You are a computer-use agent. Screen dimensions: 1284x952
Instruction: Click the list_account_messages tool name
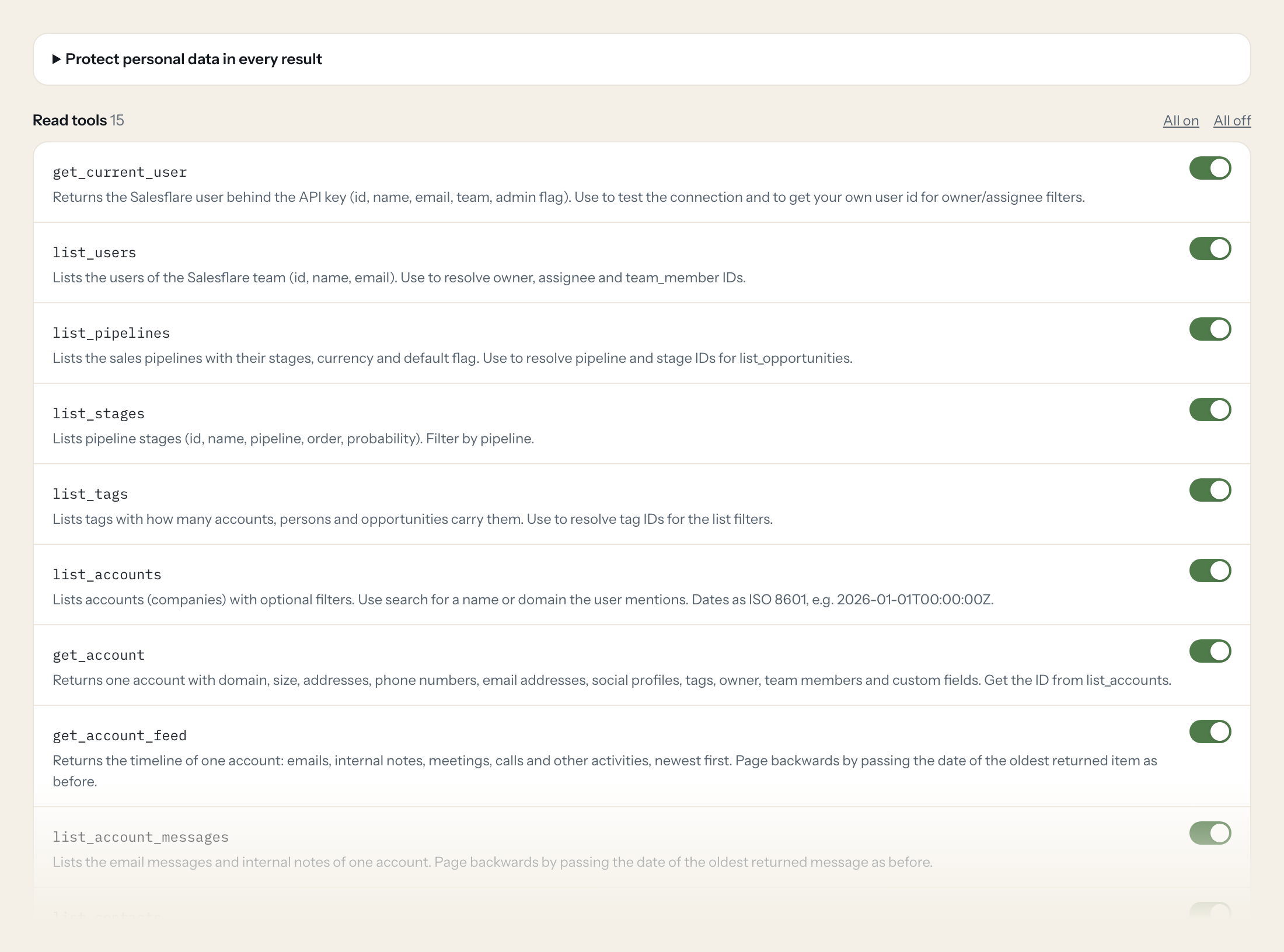point(141,837)
